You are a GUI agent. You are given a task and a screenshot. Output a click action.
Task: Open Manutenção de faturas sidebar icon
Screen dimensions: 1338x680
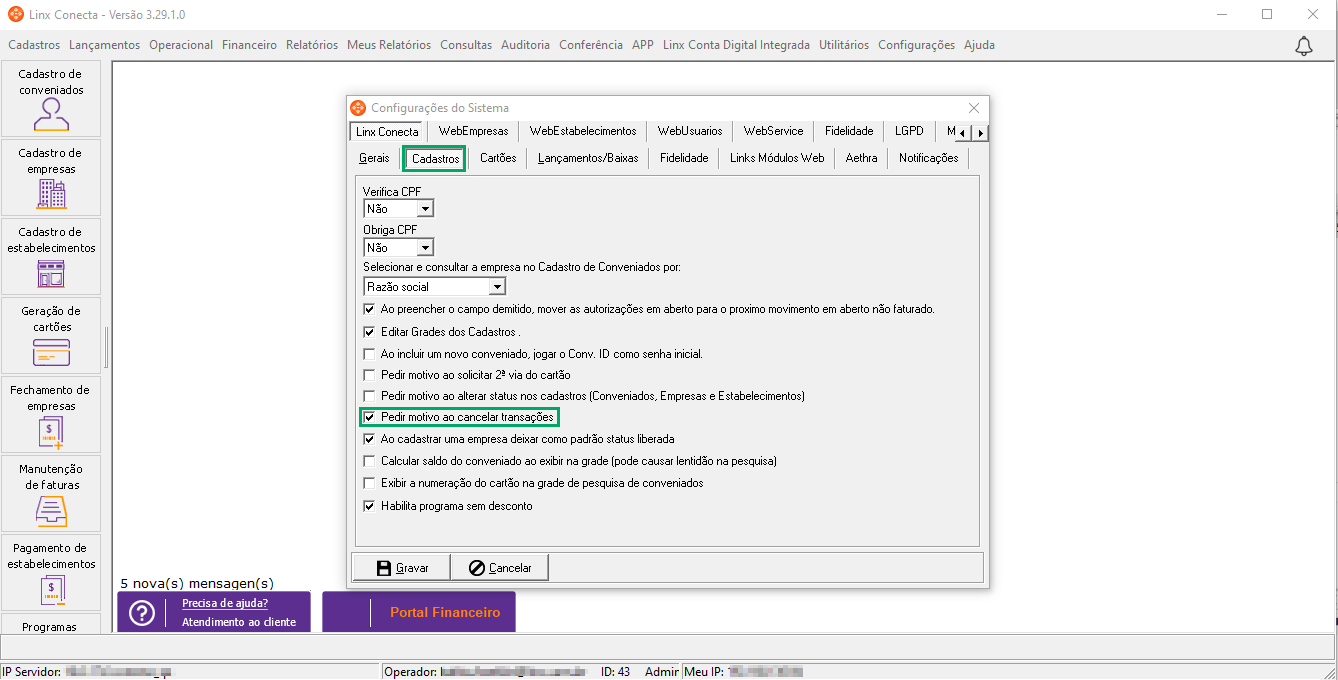coord(51,494)
